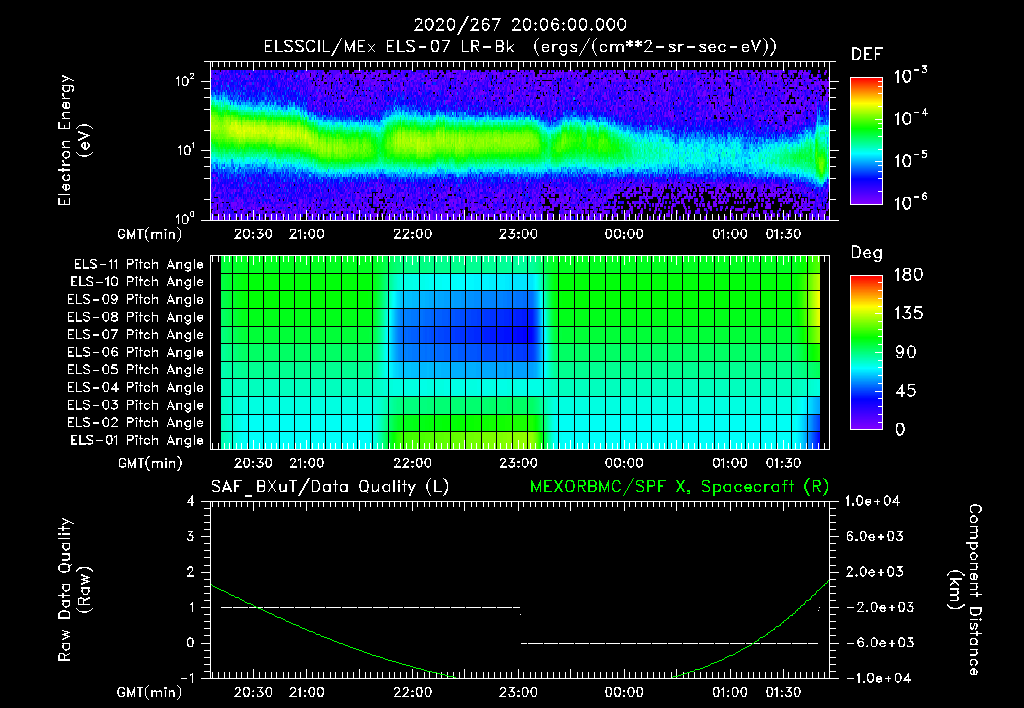The image size is (1024, 708).
Task: Select the ELS-05 Pitch Angle row label
Action: tap(136, 370)
